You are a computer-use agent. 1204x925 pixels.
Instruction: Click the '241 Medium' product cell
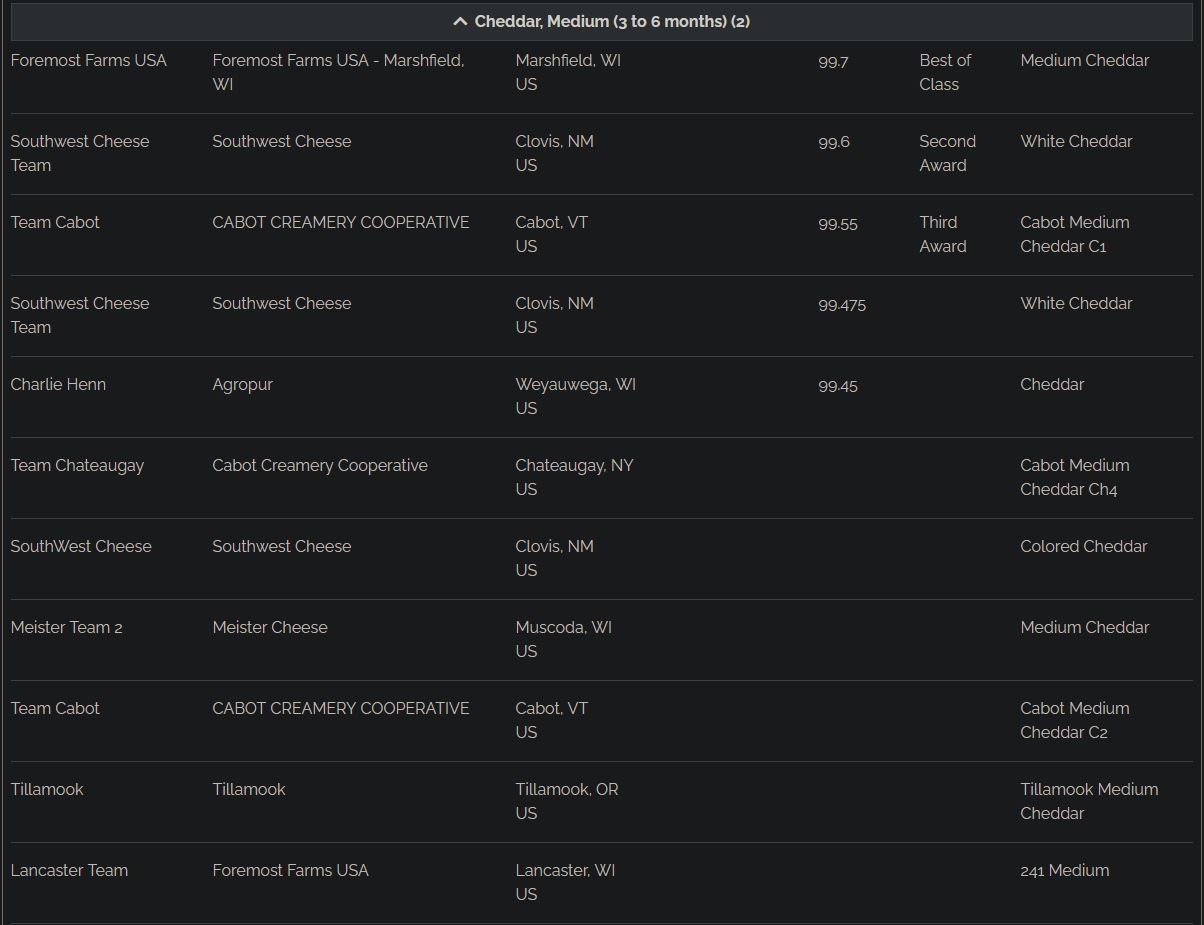(x=1065, y=871)
